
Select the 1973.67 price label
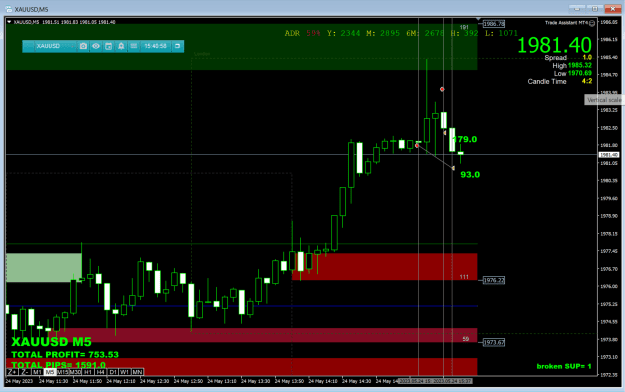tap(494, 342)
